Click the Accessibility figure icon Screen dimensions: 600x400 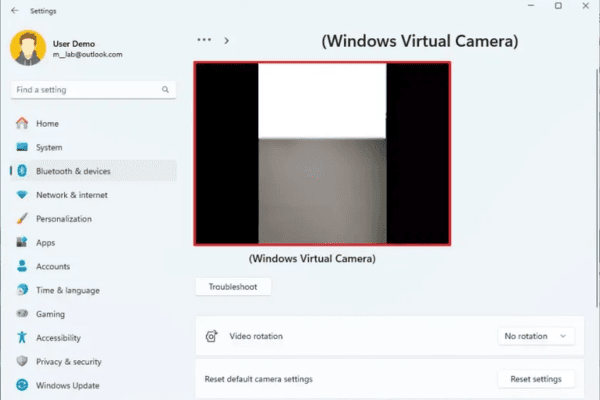tap(22, 337)
